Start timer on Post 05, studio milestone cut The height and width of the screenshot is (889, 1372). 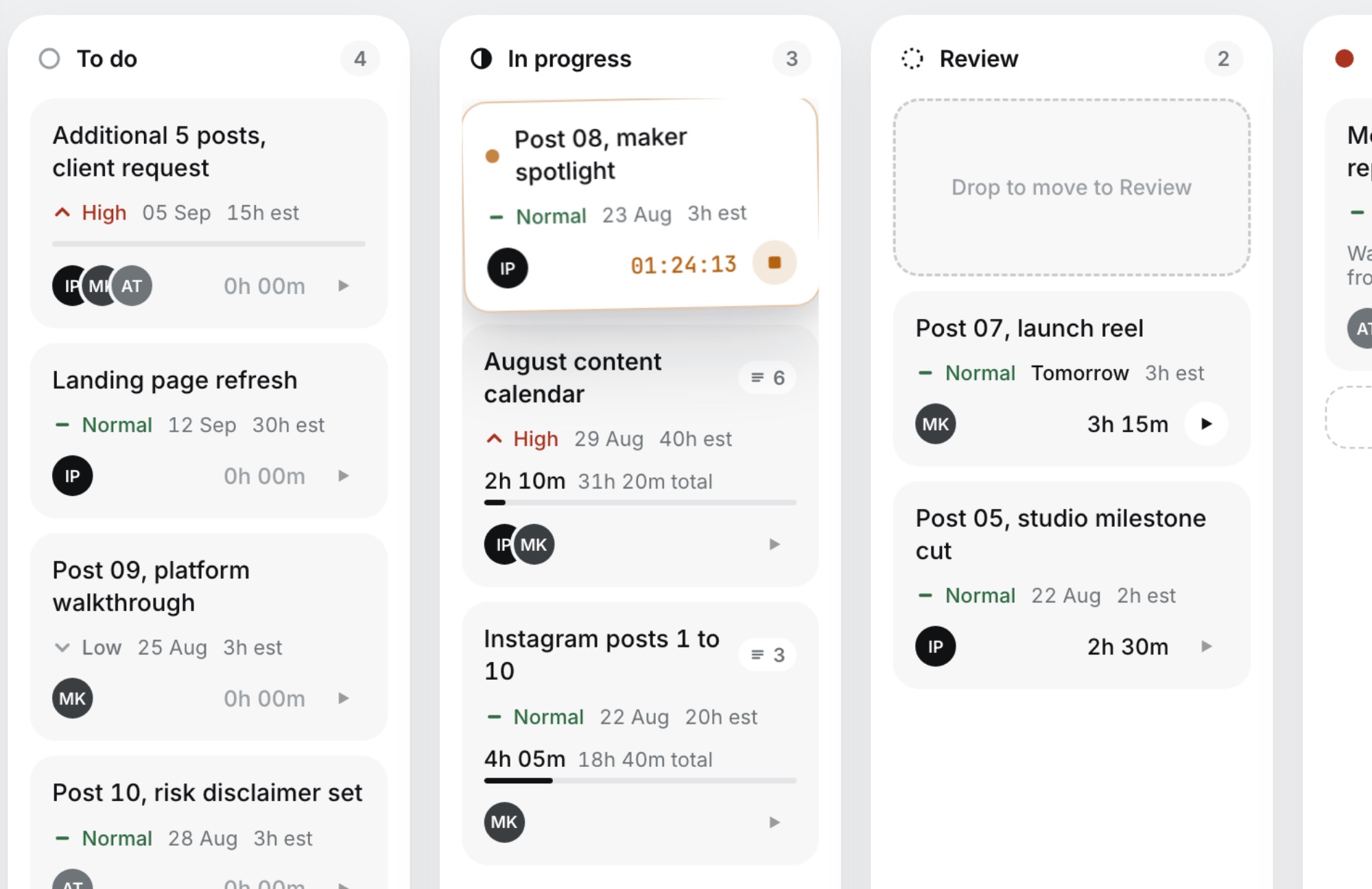pos(1207,646)
